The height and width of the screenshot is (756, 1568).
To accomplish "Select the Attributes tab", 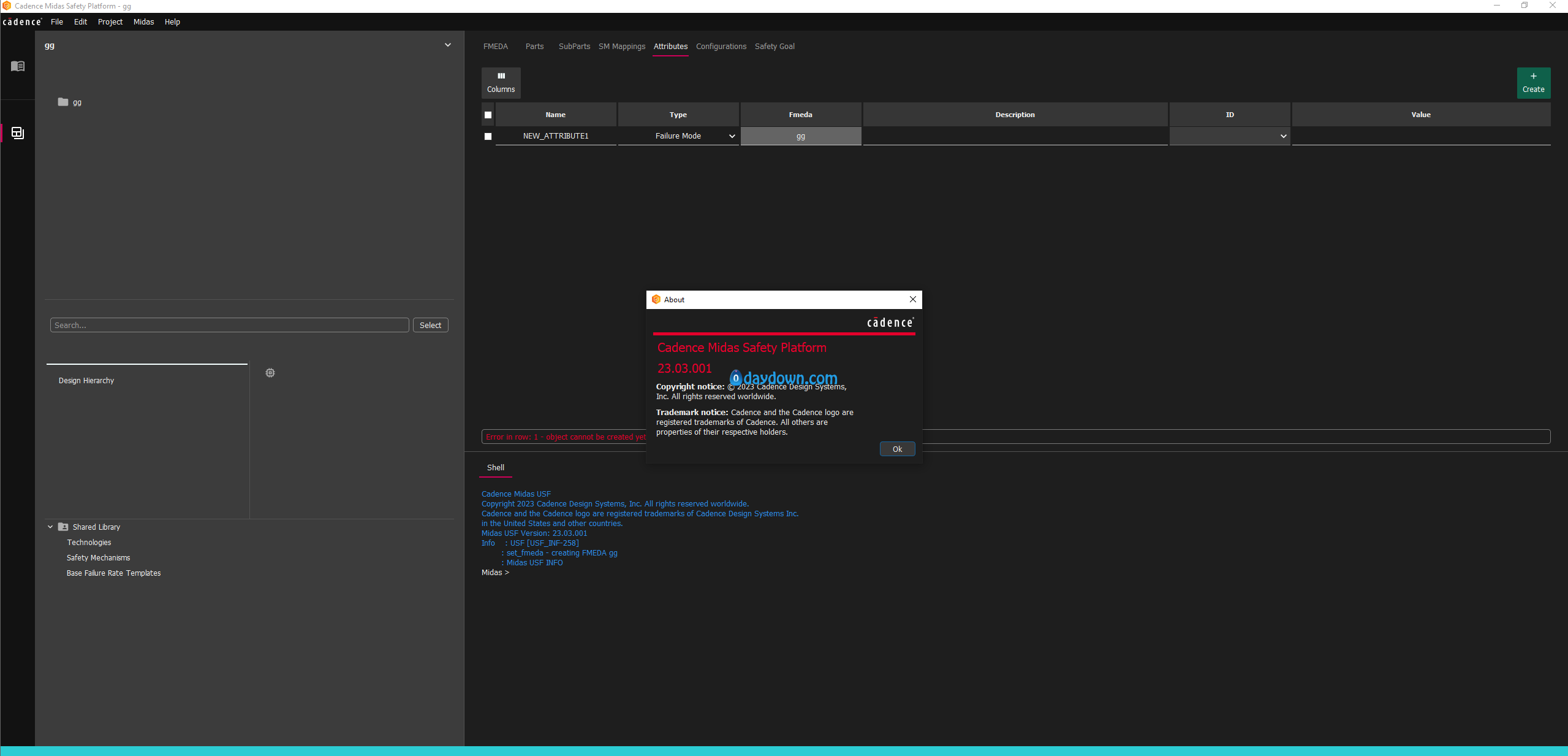I will click(670, 47).
